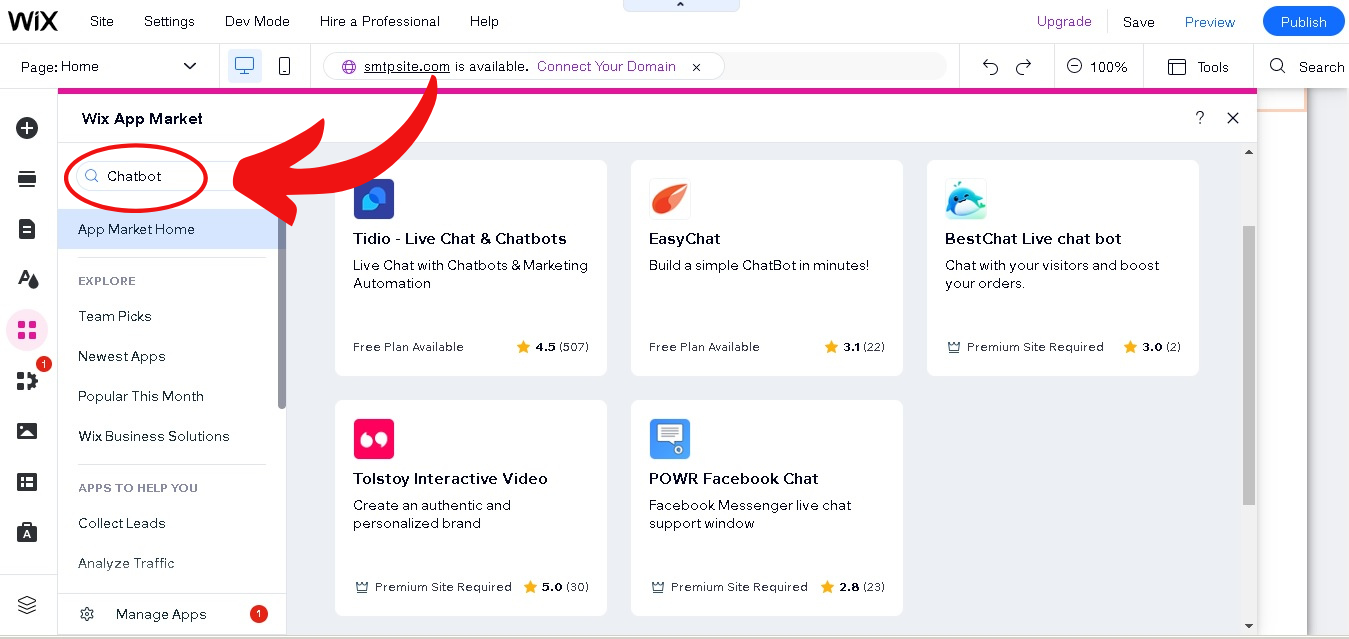Open the Pages & Menu document icon
Viewport: 1349px width, 639px height.
(x=27, y=229)
